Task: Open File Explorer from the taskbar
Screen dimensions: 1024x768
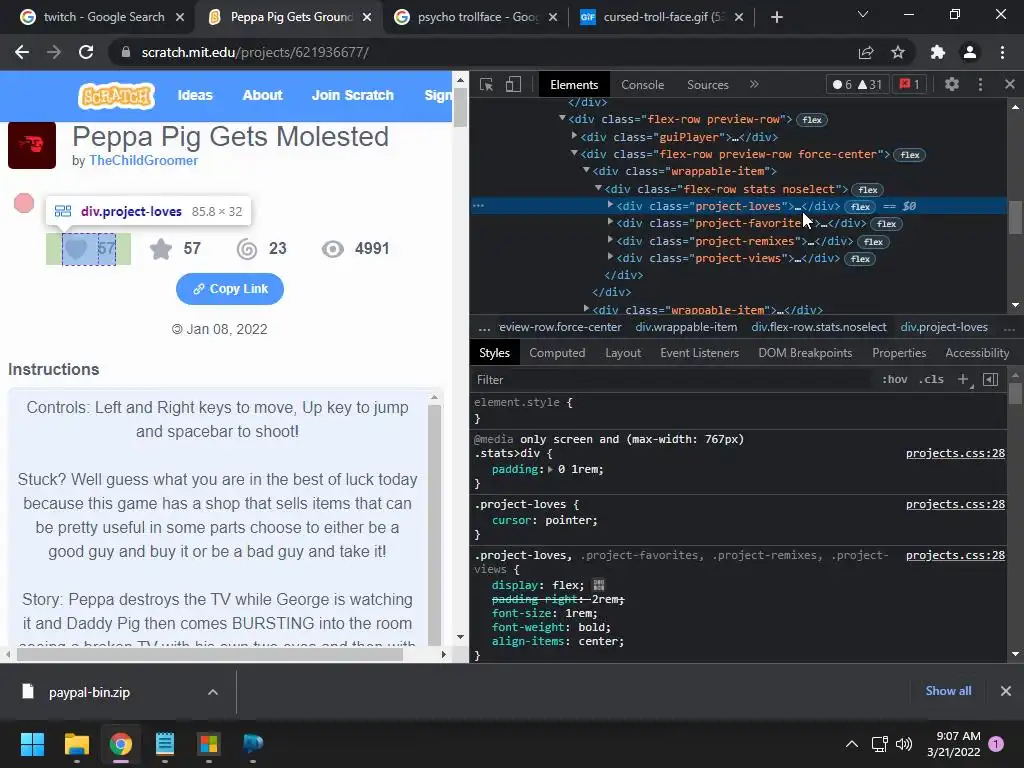Action: coord(76,744)
